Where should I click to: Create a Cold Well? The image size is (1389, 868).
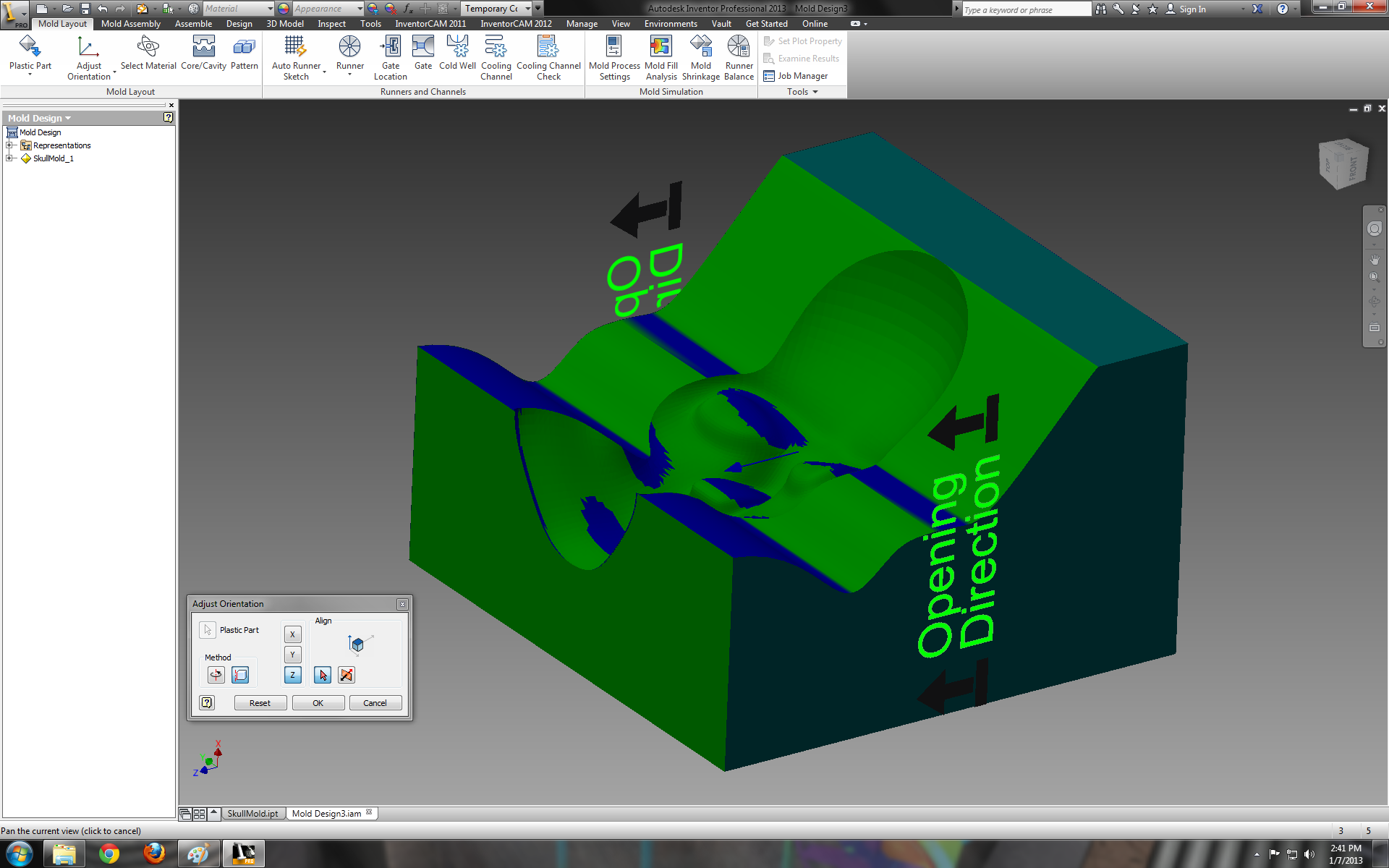pos(457,52)
